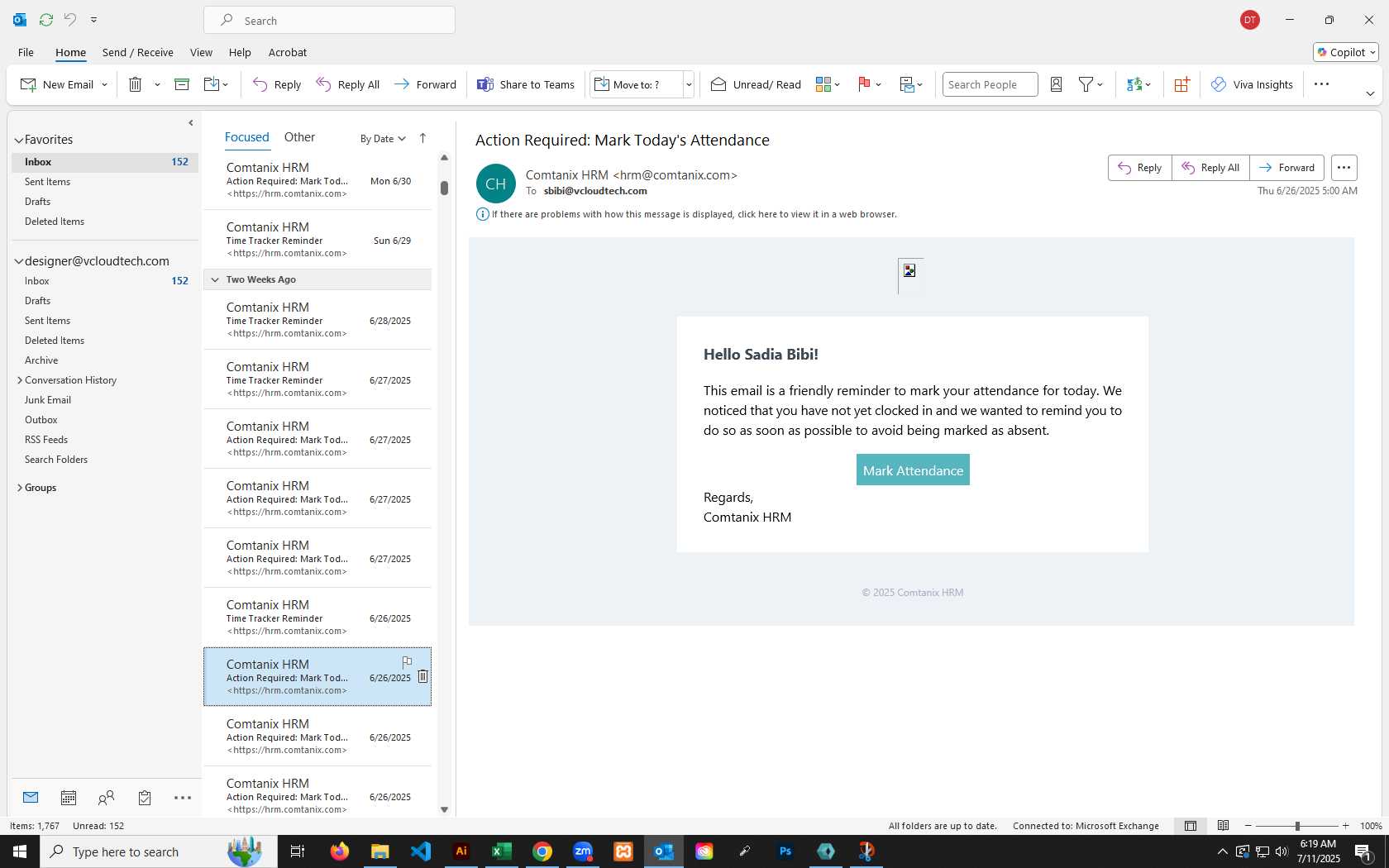Screen dimensions: 1389x868
Task: Collapse the folder pane arrow
Action: (x=191, y=122)
